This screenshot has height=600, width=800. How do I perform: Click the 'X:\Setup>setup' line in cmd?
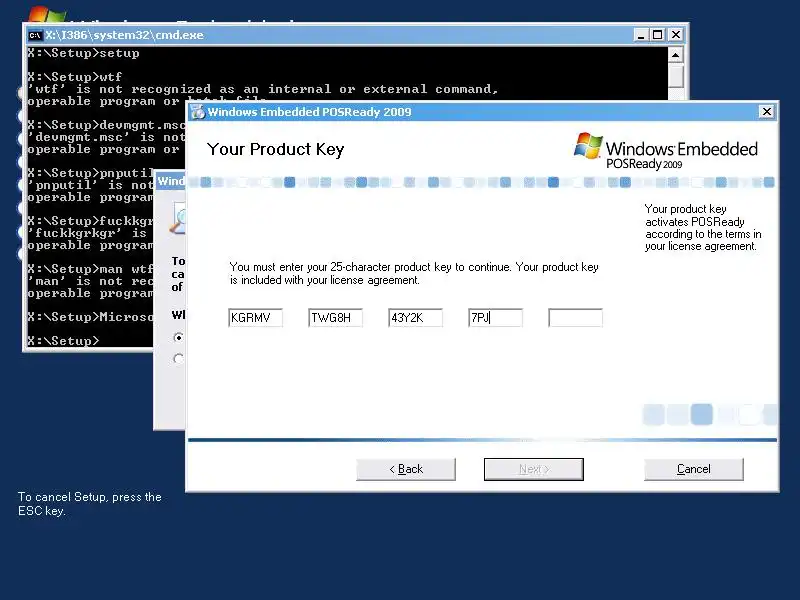tap(84, 53)
